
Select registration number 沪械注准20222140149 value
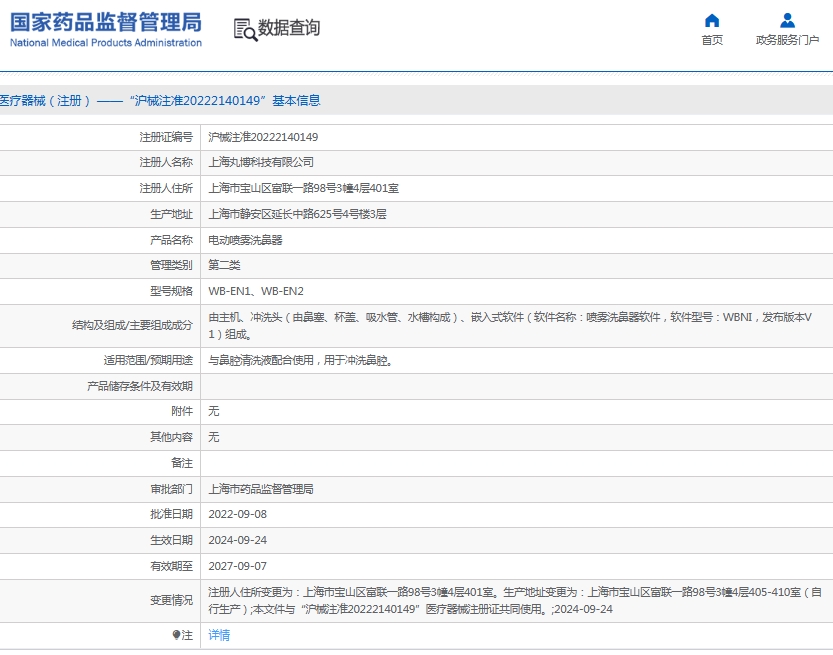coord(263,137)
